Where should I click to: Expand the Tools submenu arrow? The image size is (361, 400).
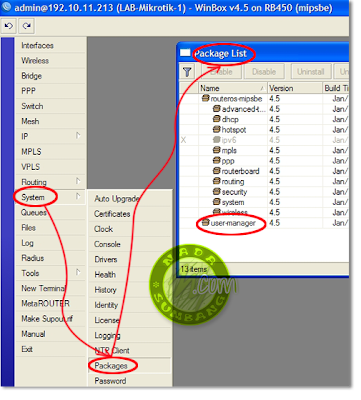(x=78, y=272)
